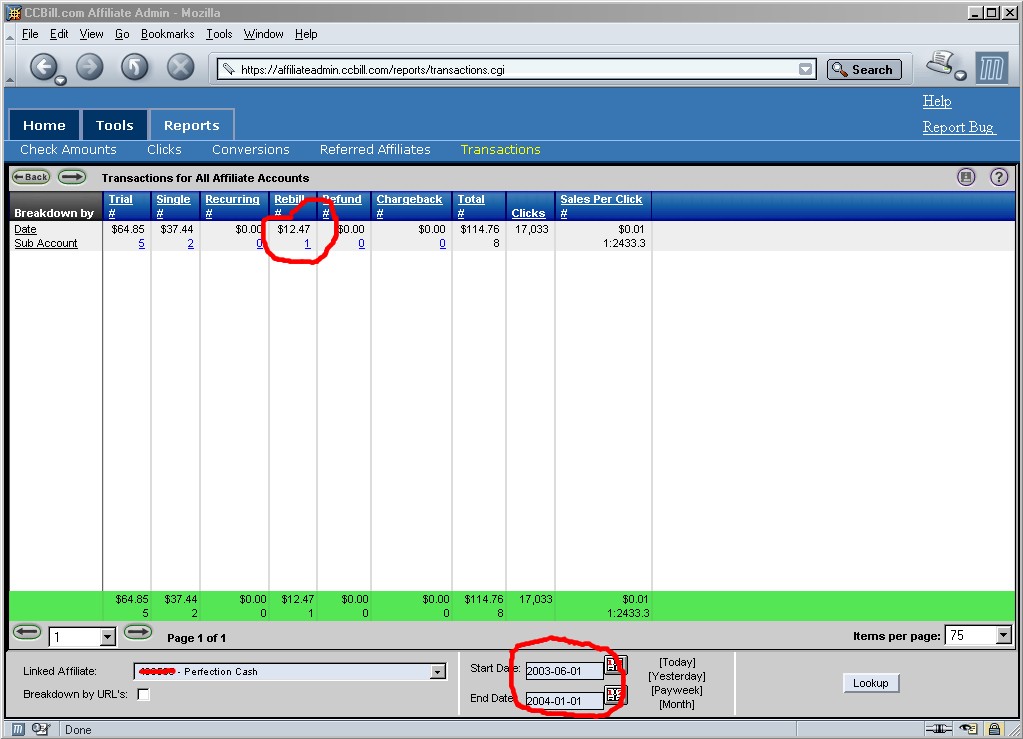Open the help question mark icon
Viewport: 1023px width, 739px height.
coord(998,177)
